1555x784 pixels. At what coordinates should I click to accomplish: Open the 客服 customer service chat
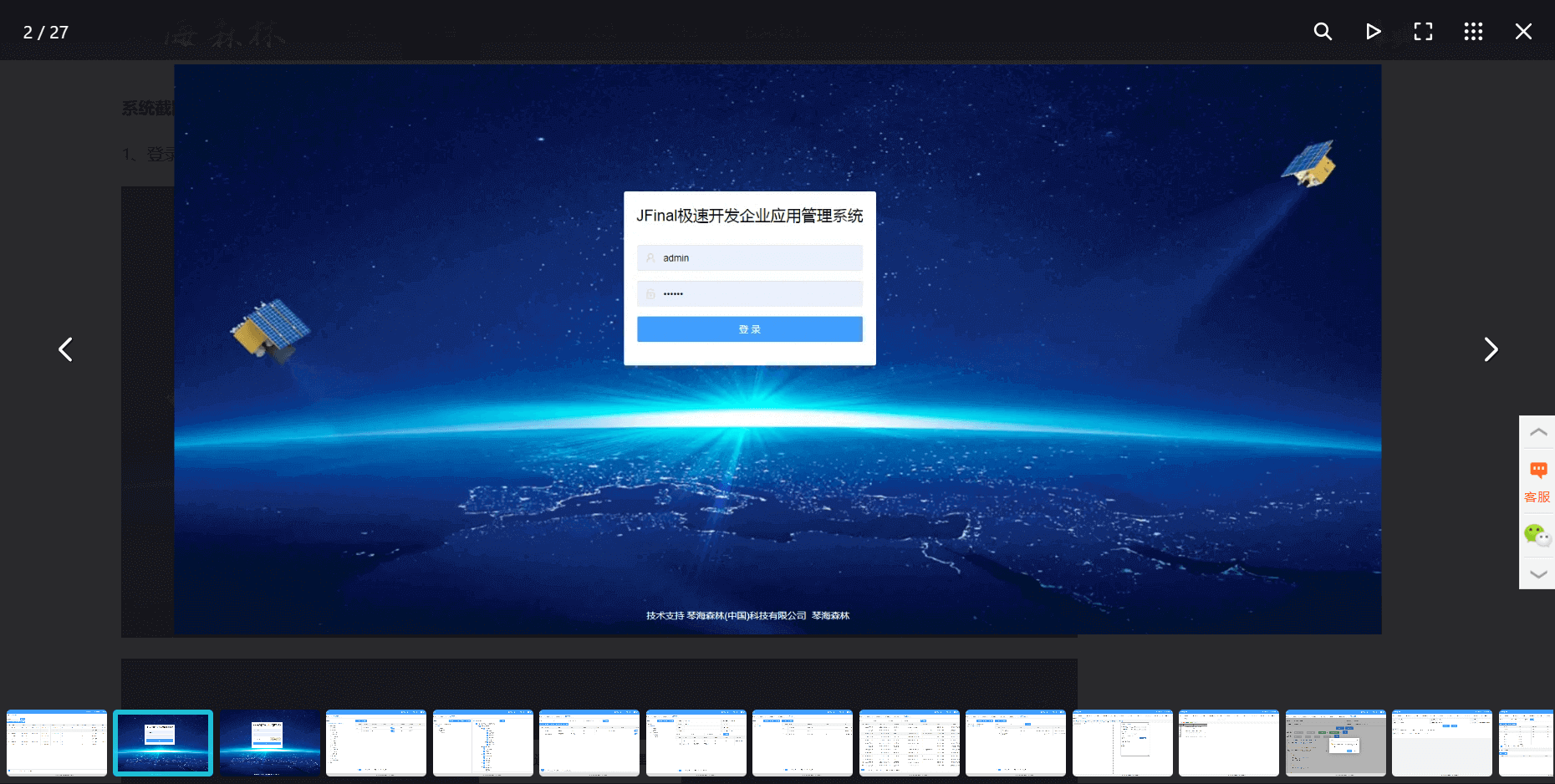1537,482
